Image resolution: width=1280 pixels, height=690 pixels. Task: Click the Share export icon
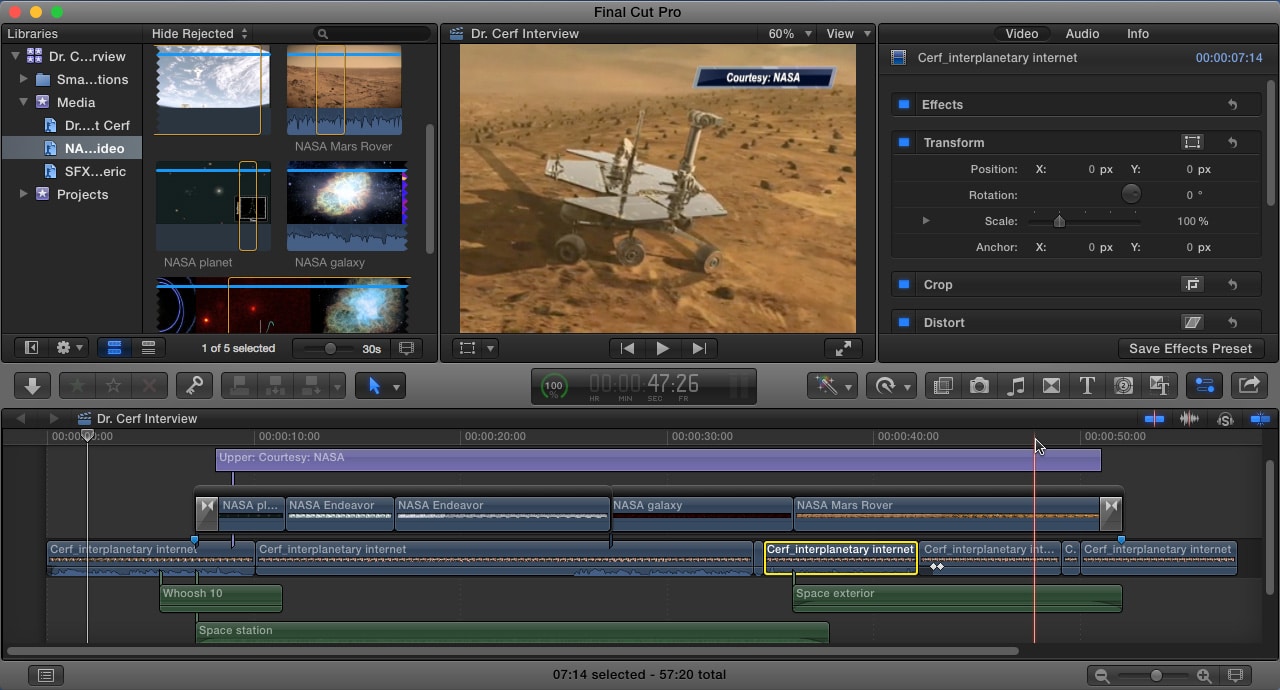point(1248,385)
